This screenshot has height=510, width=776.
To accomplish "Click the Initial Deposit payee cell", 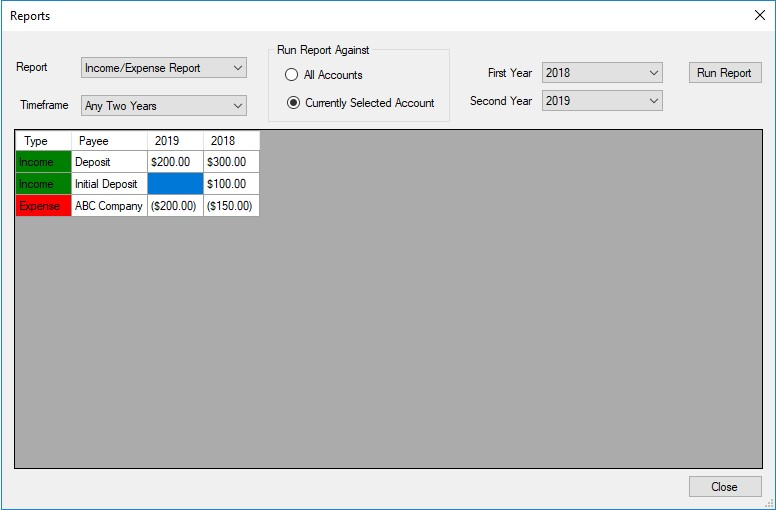I will [109, 184].
